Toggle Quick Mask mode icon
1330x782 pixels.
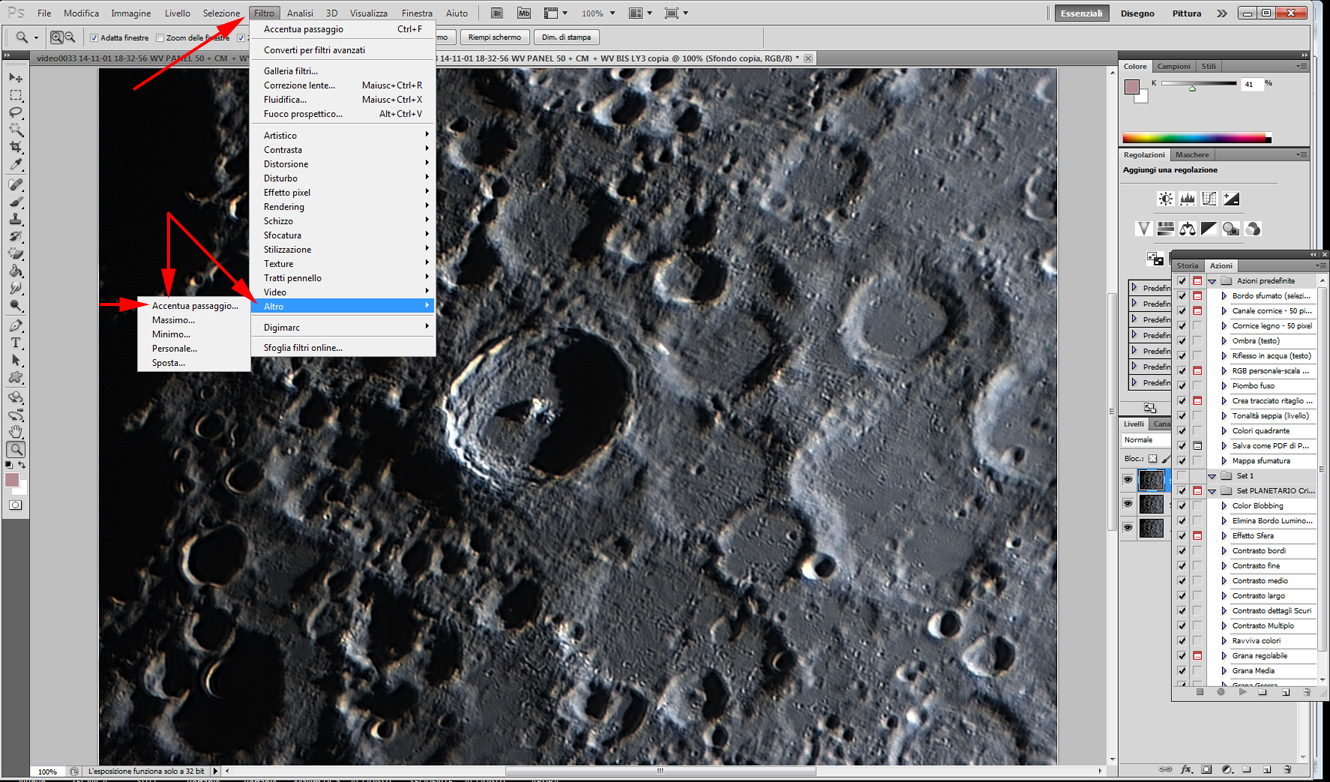[x=16, y=506]
